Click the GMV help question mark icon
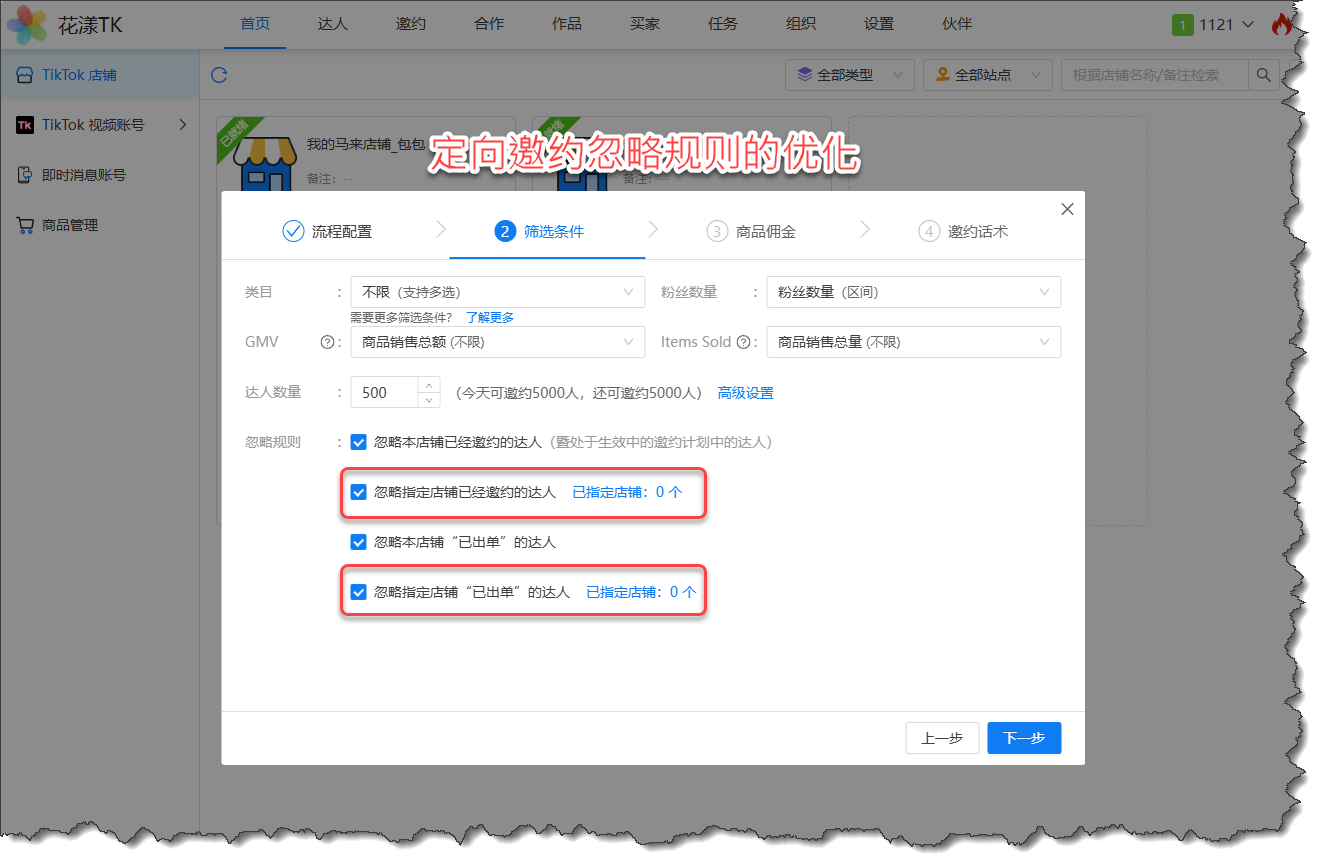Viewport: 1329px width, 868px height. pos(326,342)
